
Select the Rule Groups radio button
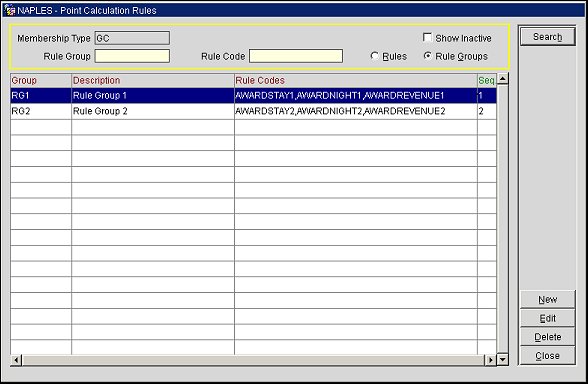[428, 56]
